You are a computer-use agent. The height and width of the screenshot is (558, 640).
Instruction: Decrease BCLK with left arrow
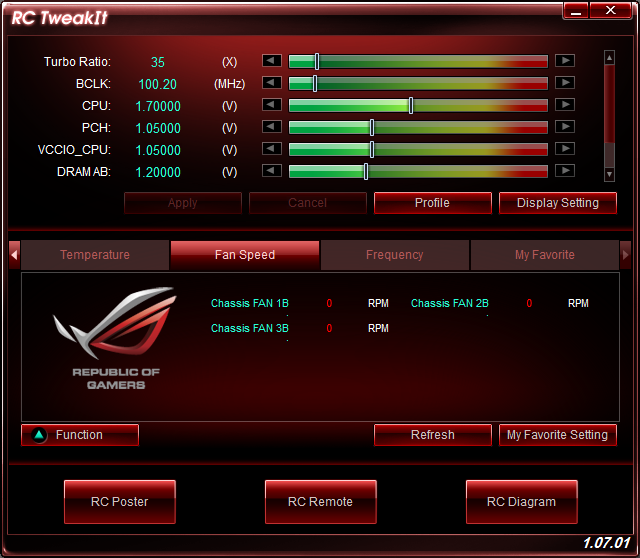[271, 83]
